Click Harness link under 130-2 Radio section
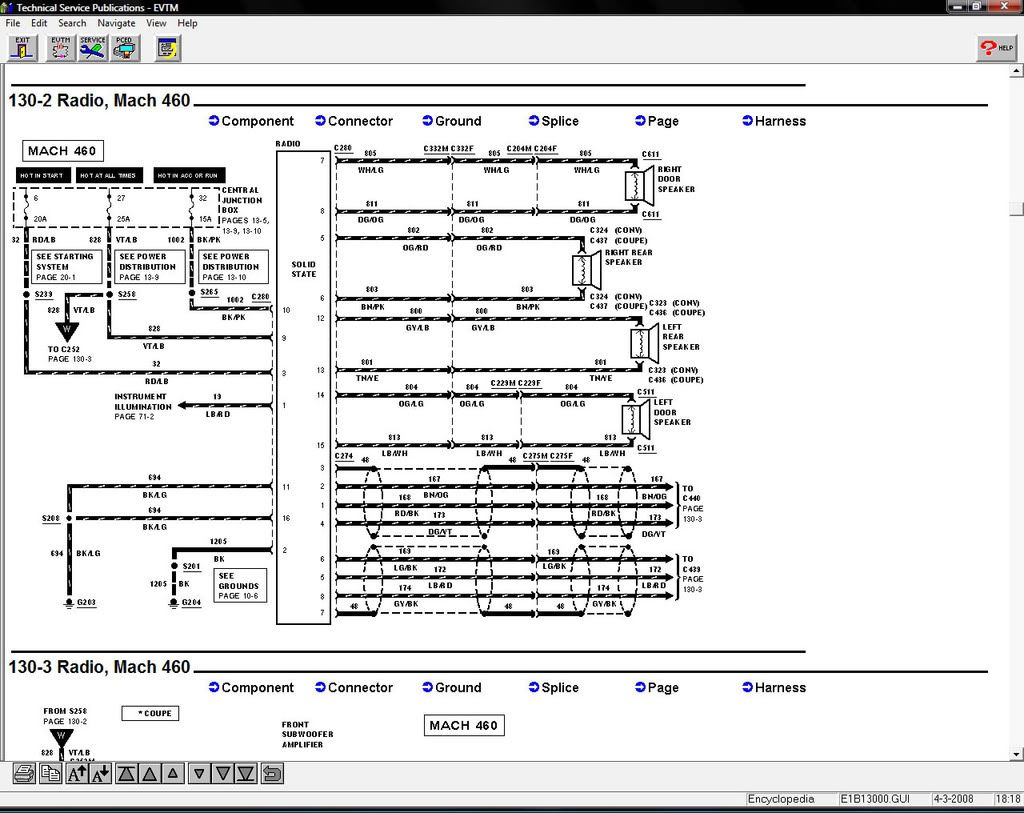This screenshot has height=813, width=1024. pyautogui.click(x=774, y=121)
